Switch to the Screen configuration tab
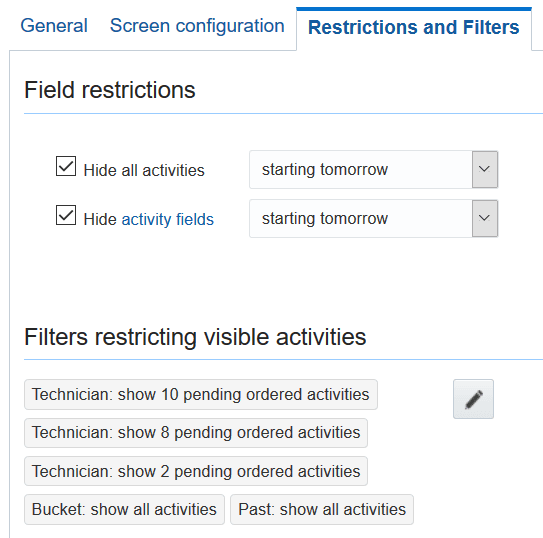Viewport: 543px width, 538px height. point(197,26)
